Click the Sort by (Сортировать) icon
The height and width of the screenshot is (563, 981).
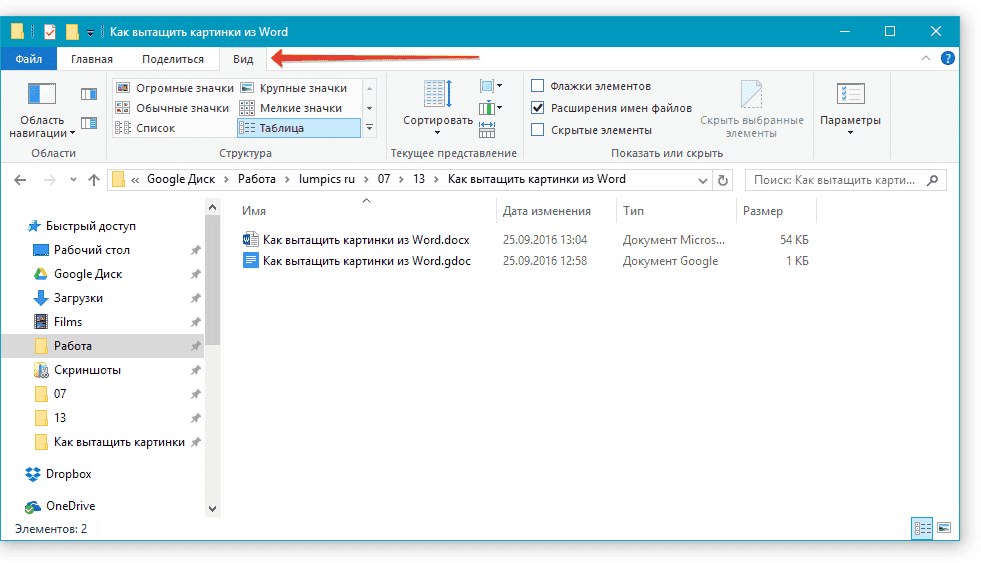click(437, 96)
